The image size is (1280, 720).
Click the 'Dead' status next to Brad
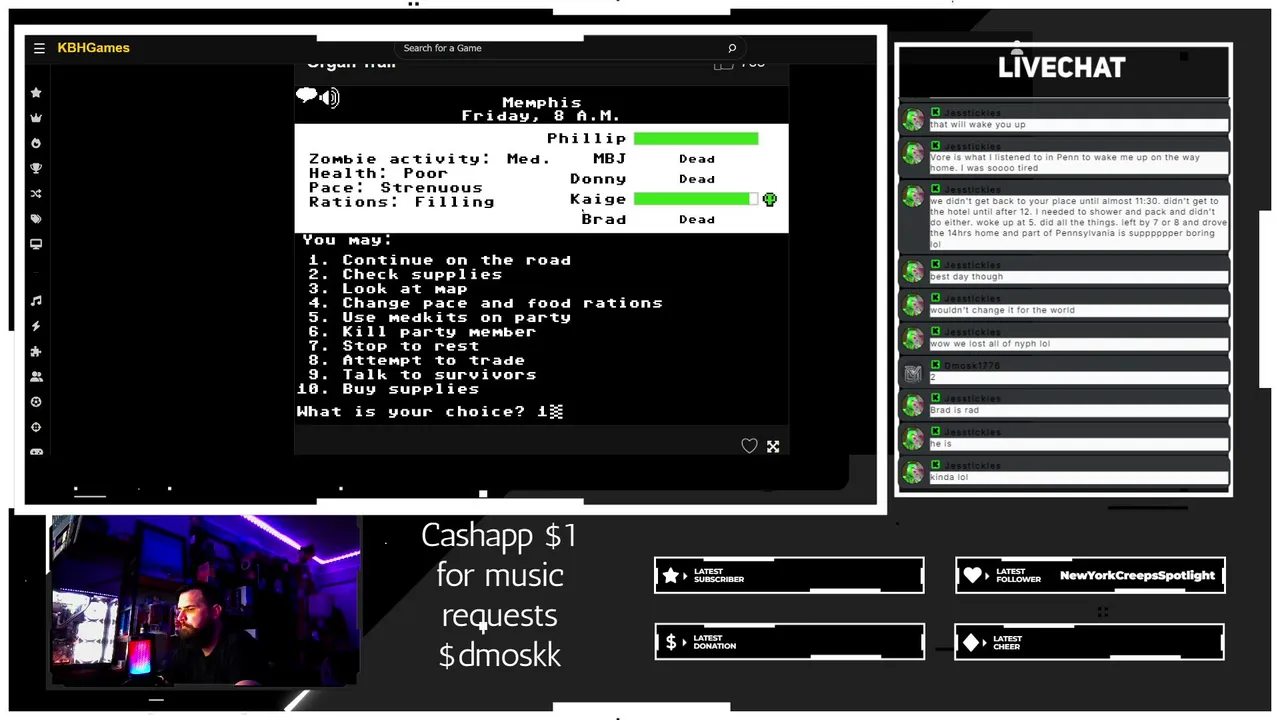tap(697, 219)
